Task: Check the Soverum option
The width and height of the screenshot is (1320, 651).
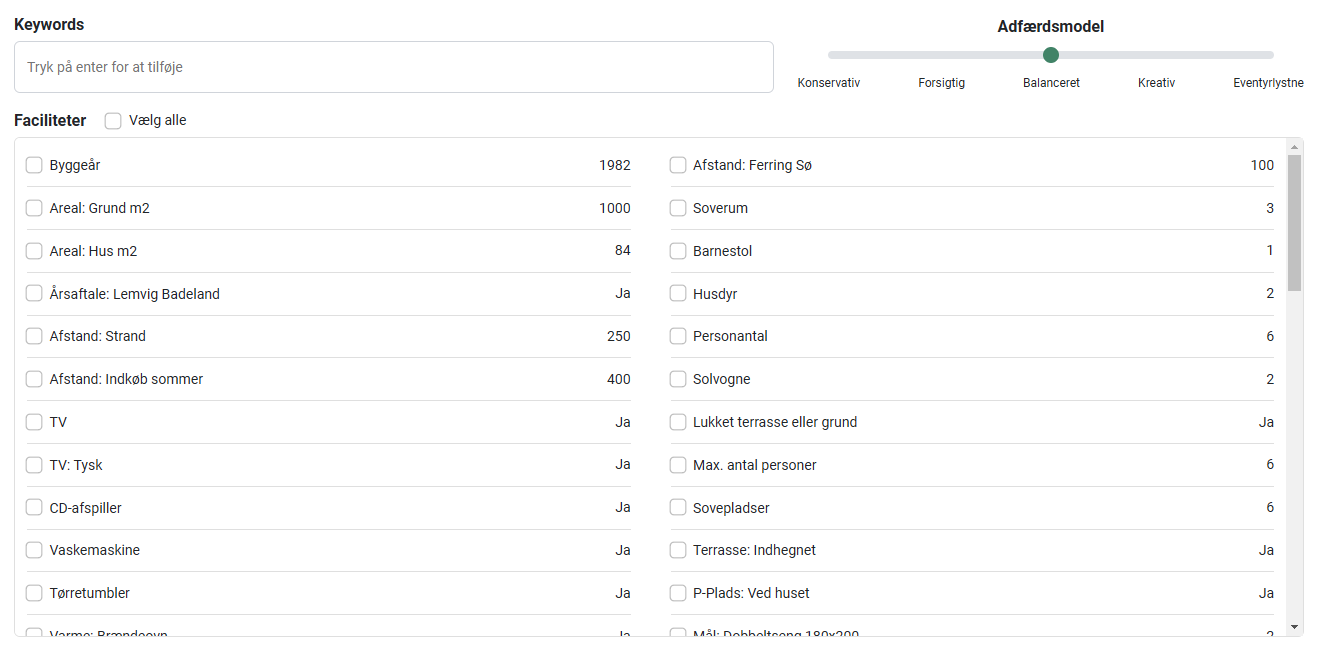Action: point(678,208)
